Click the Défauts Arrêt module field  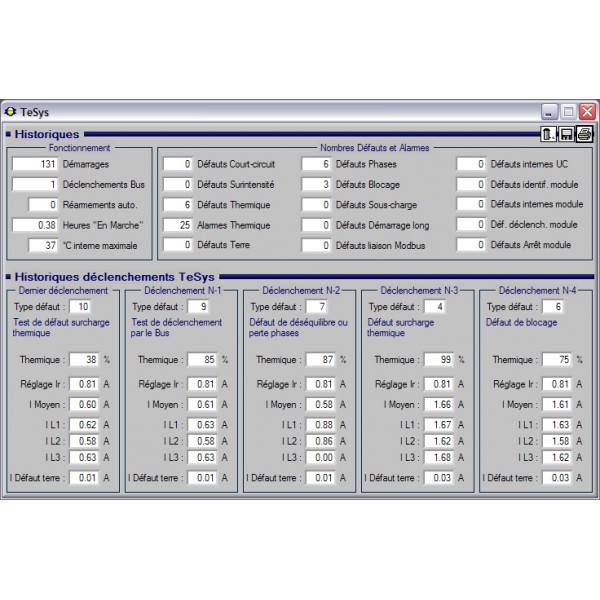click(x=471, y=245)
